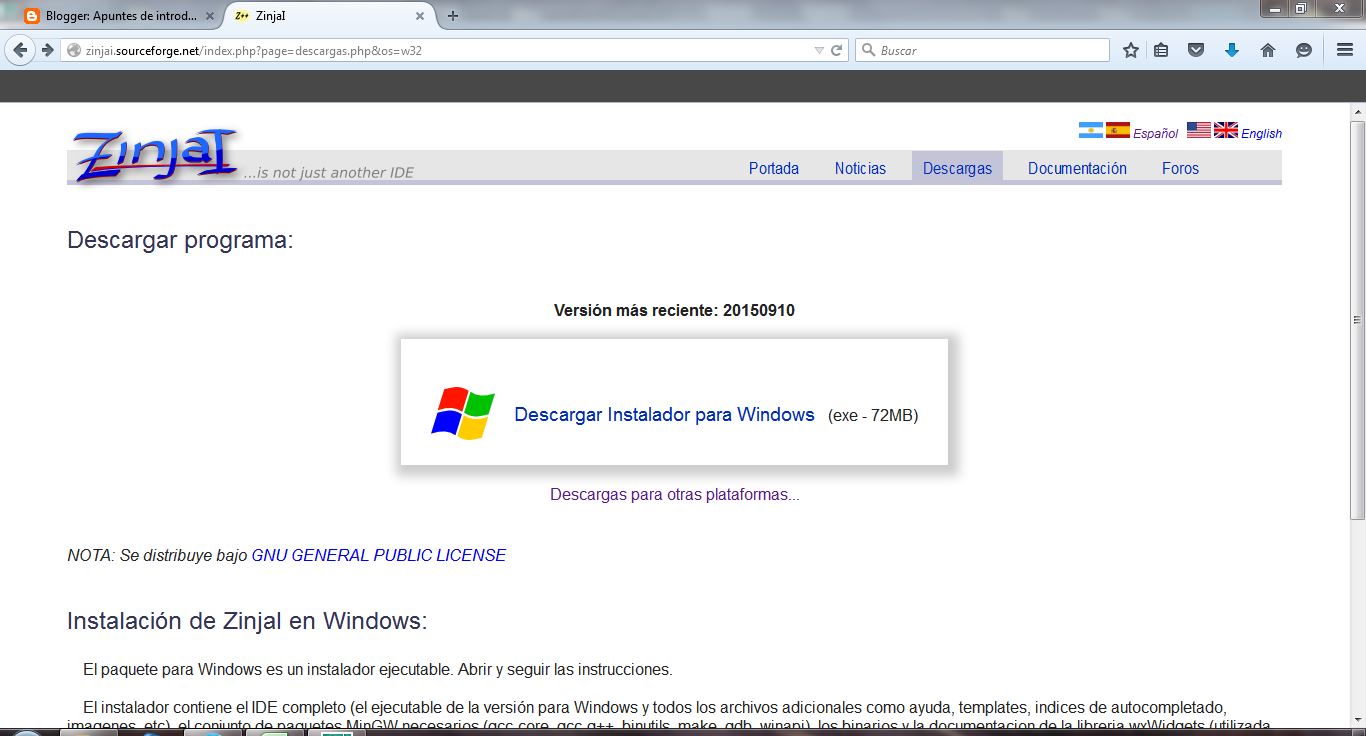This screenshot has height=736, width=1366.
Task: Open the Documentación section
Action: 1076,168
